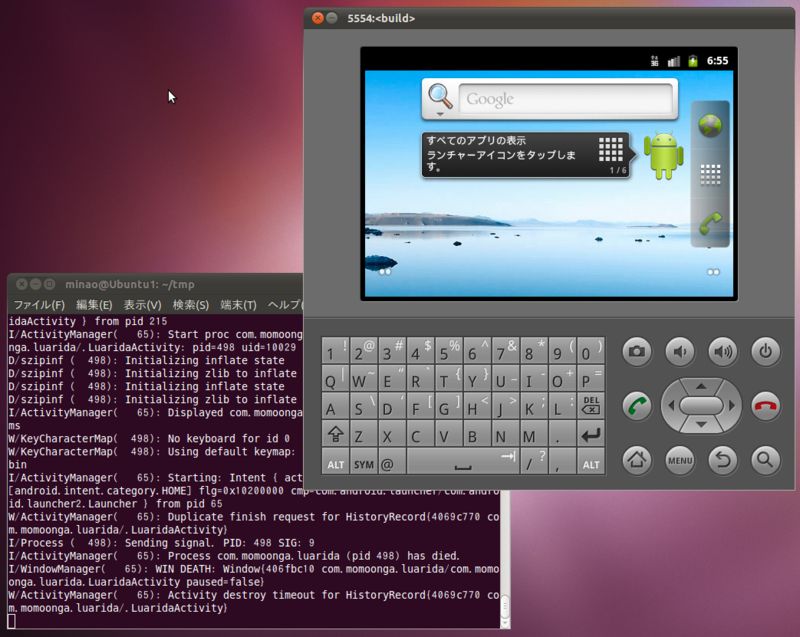Tap the green phone icon in launcher sidebar
800x637 pixels.
coord(710,218)
